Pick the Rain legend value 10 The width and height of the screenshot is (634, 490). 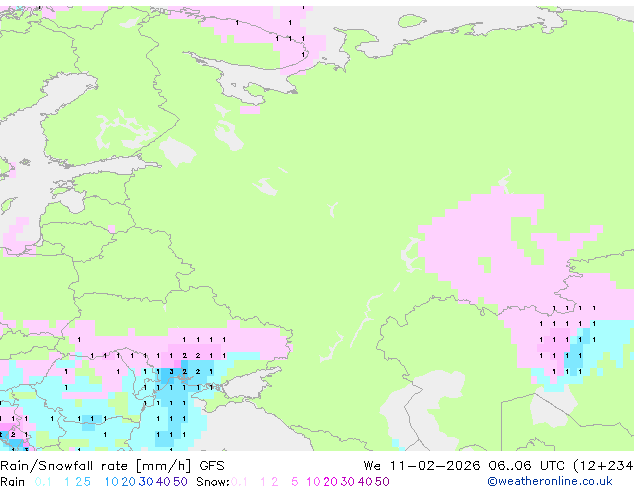pyautogui.click(x=111, y=482)
